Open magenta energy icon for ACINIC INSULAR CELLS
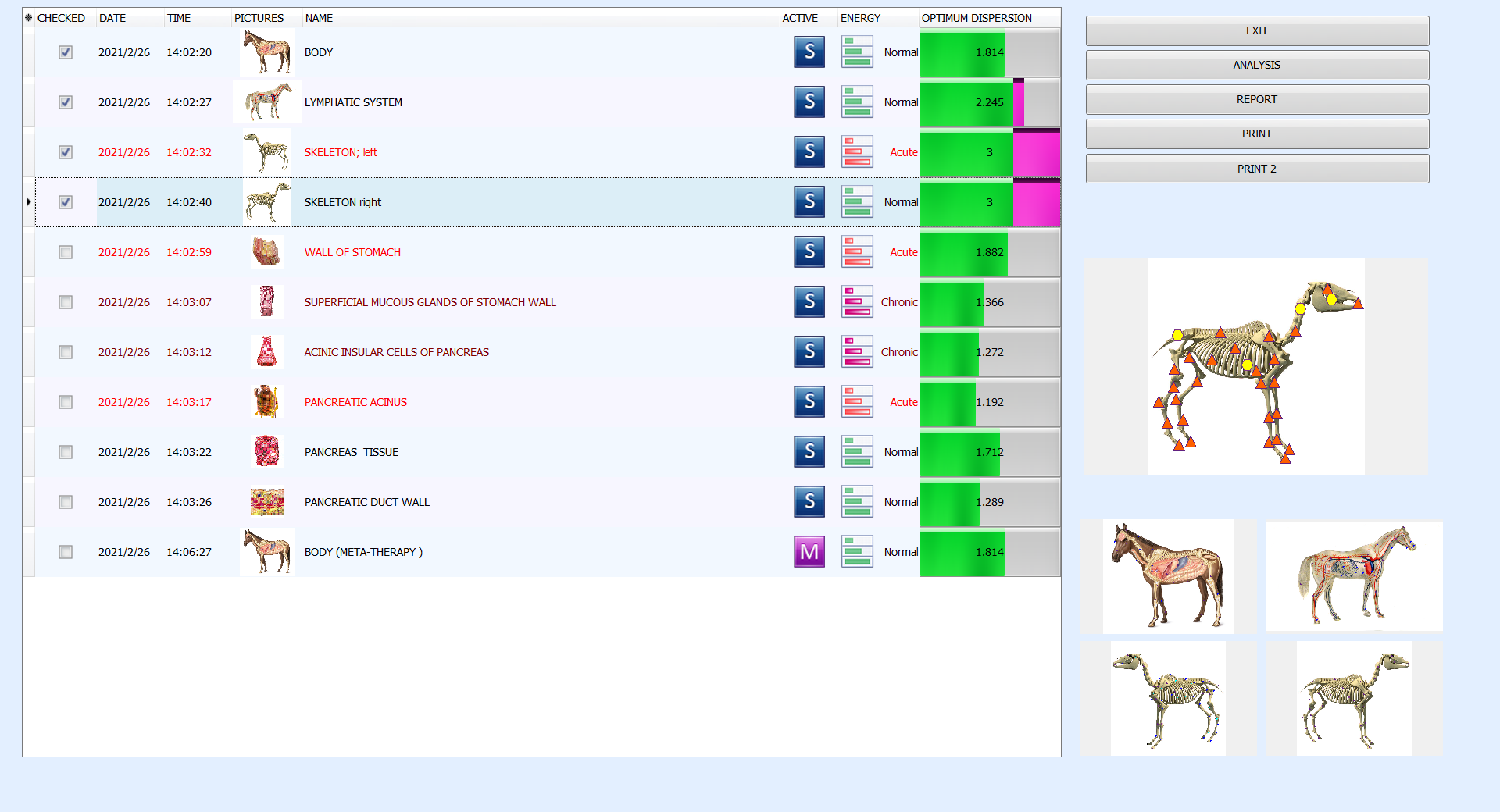This screenshot has width=1500, height=812. 857,352
